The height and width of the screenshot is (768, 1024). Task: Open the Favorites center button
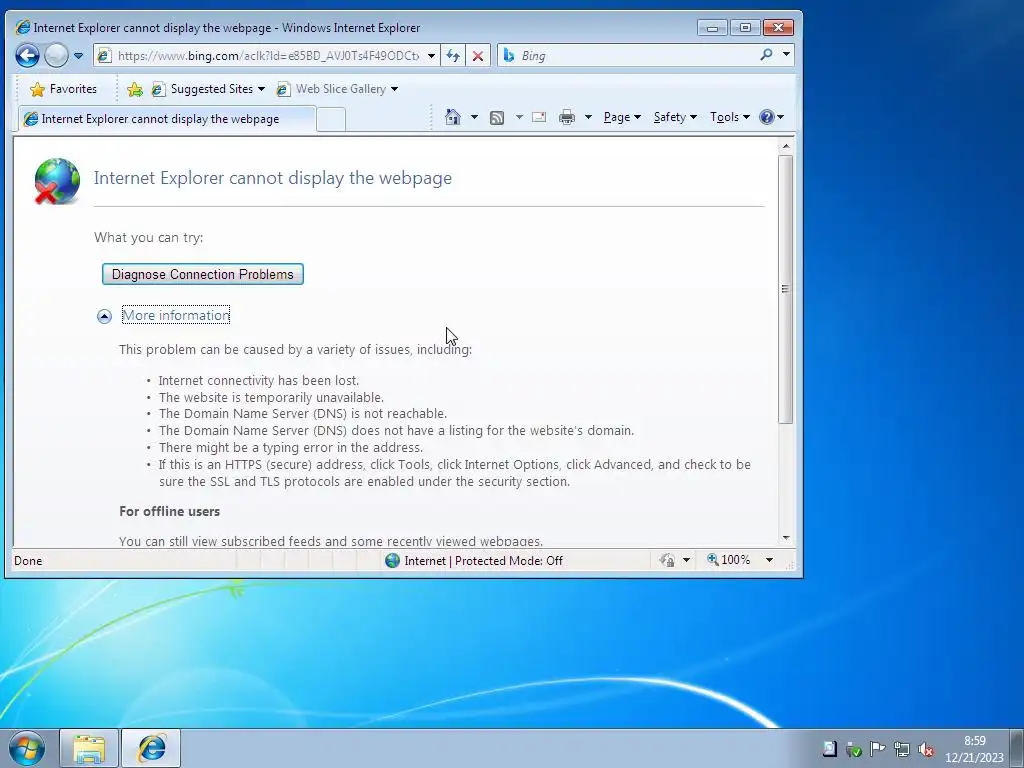63,89
